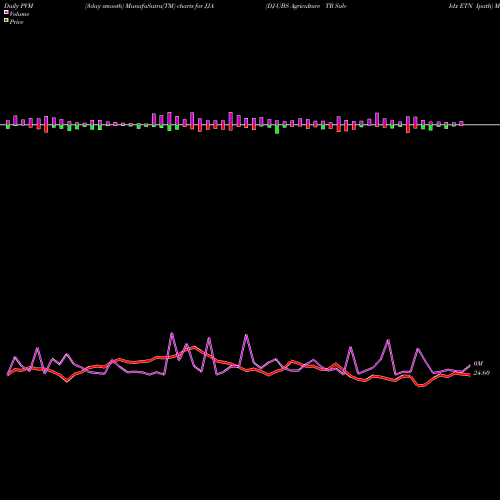The width and height of the screenshot is (500, 500).
Task: Click the magenta Volume legend swatch
Action: (x=6, y=12)
